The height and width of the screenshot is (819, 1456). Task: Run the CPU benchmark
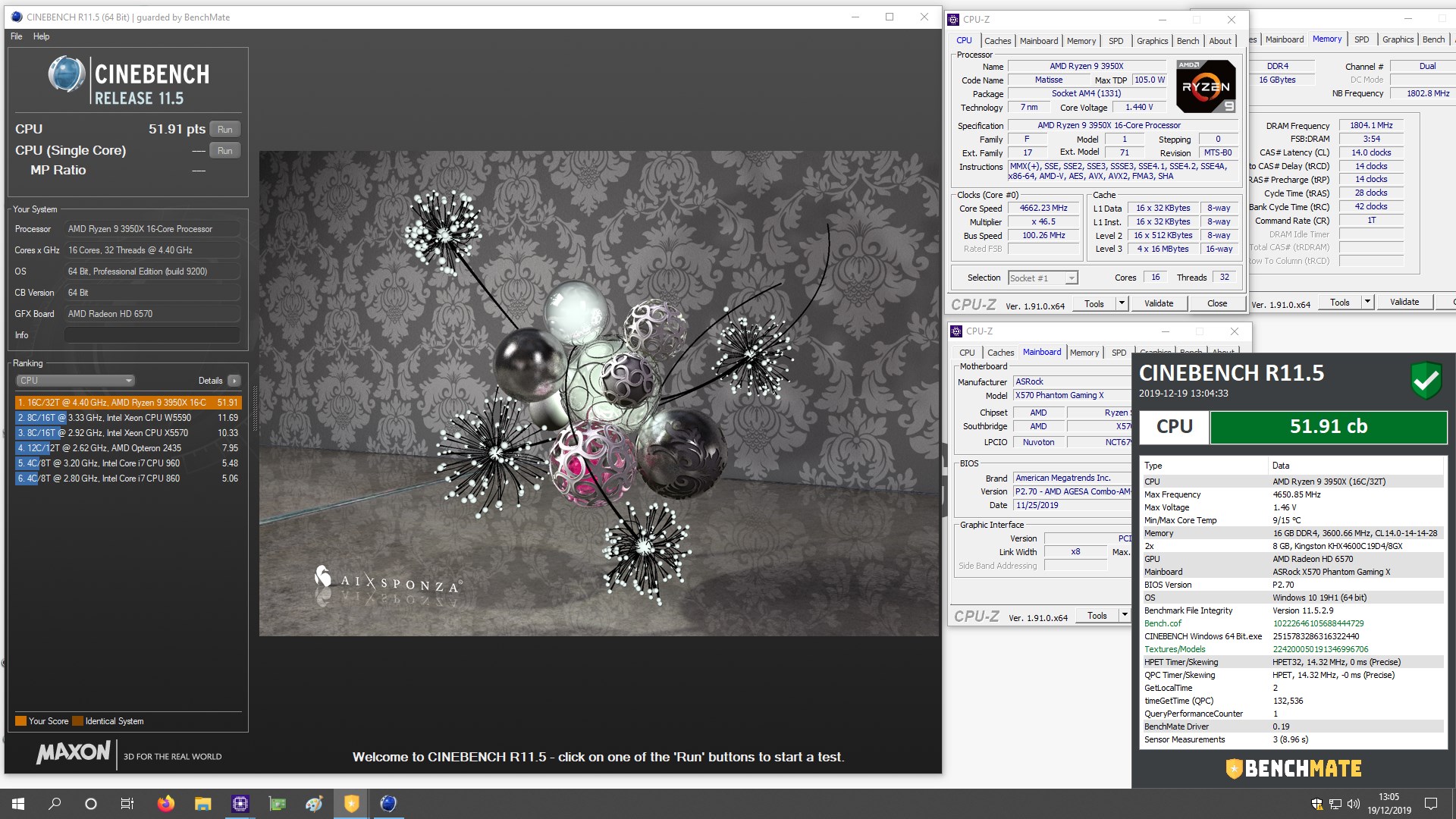click(225, 130)
